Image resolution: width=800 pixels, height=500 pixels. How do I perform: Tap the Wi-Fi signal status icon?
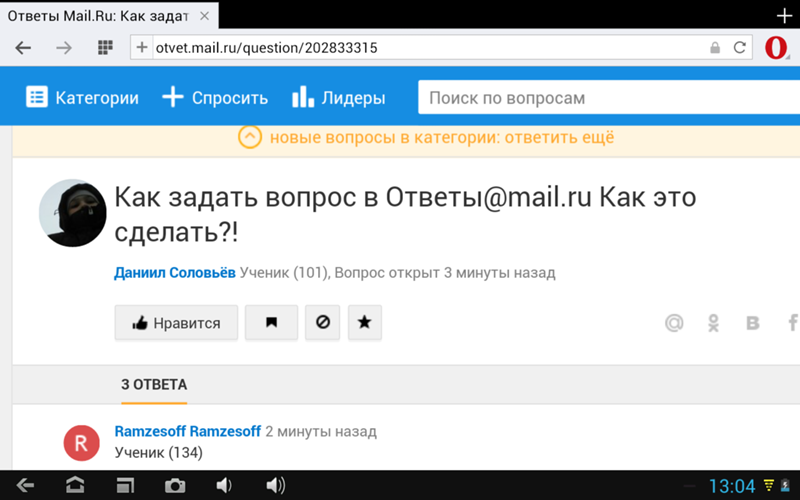pos(768,485)
